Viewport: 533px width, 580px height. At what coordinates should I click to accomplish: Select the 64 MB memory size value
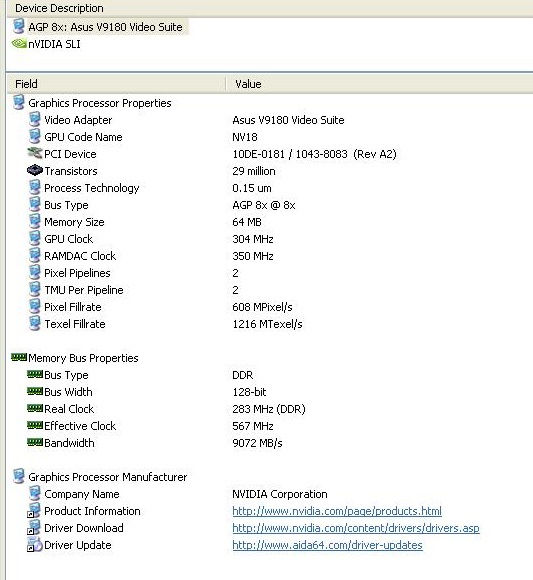point(247,222)
